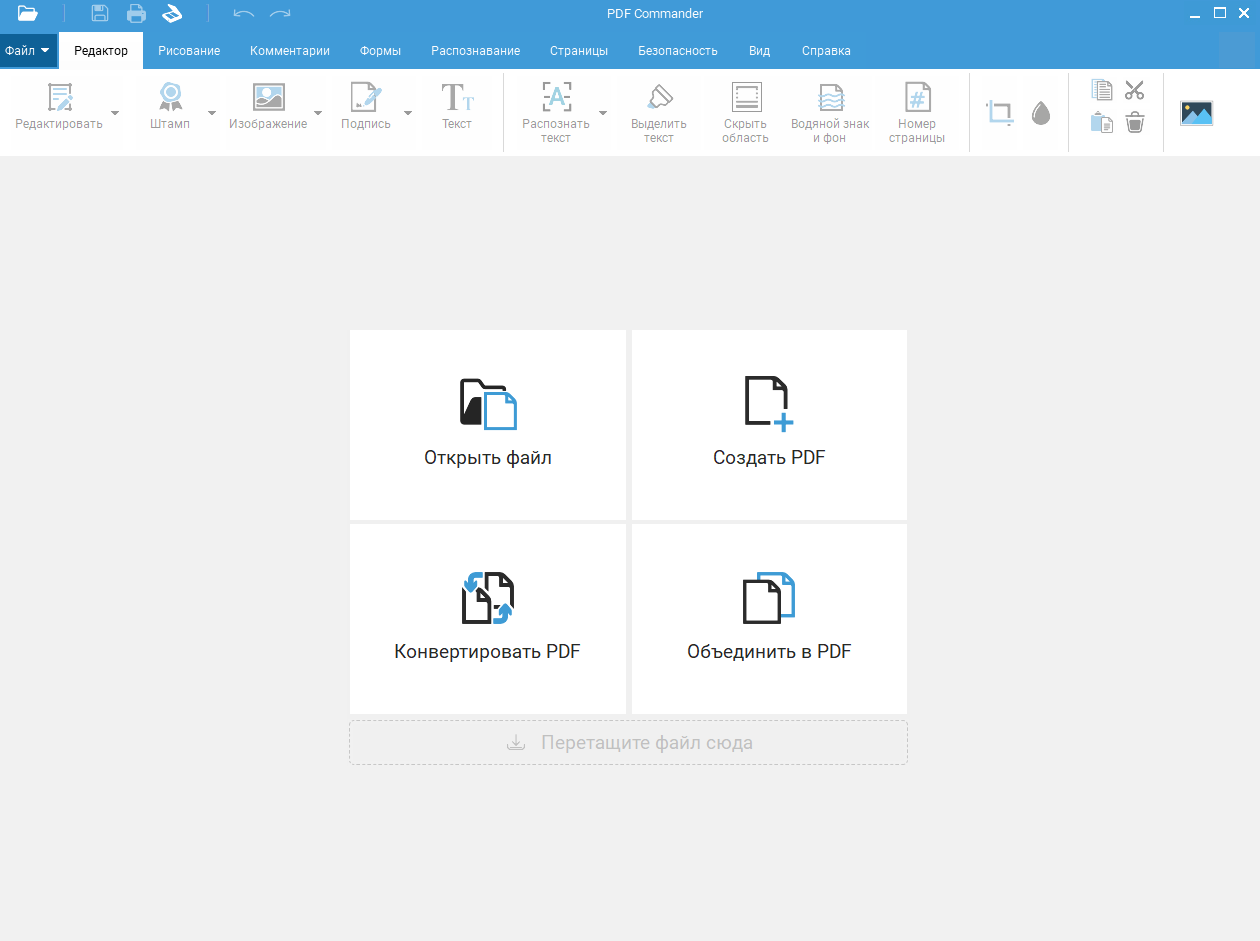Expand the Подпись dropdown arrow

tap(408, 113)
